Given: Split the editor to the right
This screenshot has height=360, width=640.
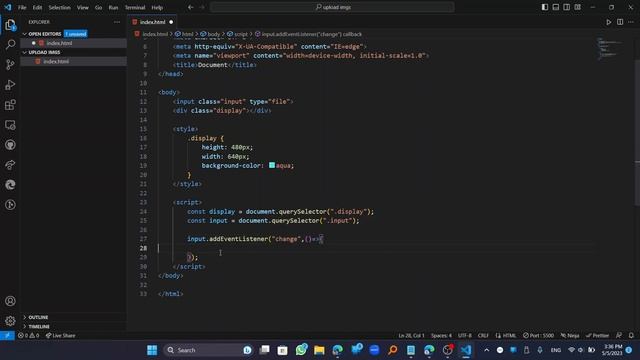Looking at the screenshot, I should pyautogui.click(x=620, y=22).
